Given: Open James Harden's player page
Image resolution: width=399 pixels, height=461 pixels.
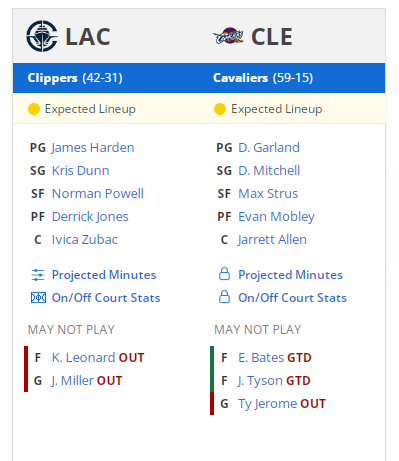Looking at the screenshot, I should click(93, 148).
